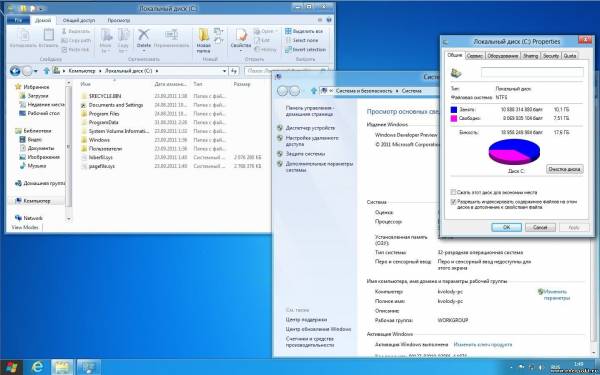Select Рабочий стол in the sidebar
600x375 pixels.
(x=39, y=113)
